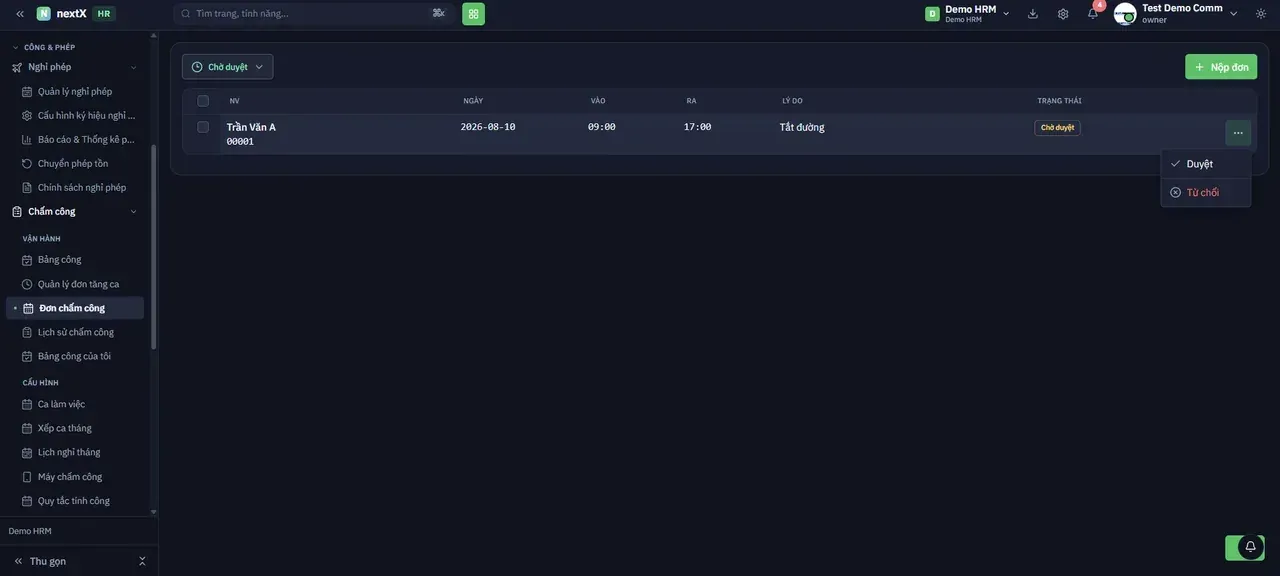Click the Tắt đường reason cell
Screen dimensions: 1280x576
[802, 127]
